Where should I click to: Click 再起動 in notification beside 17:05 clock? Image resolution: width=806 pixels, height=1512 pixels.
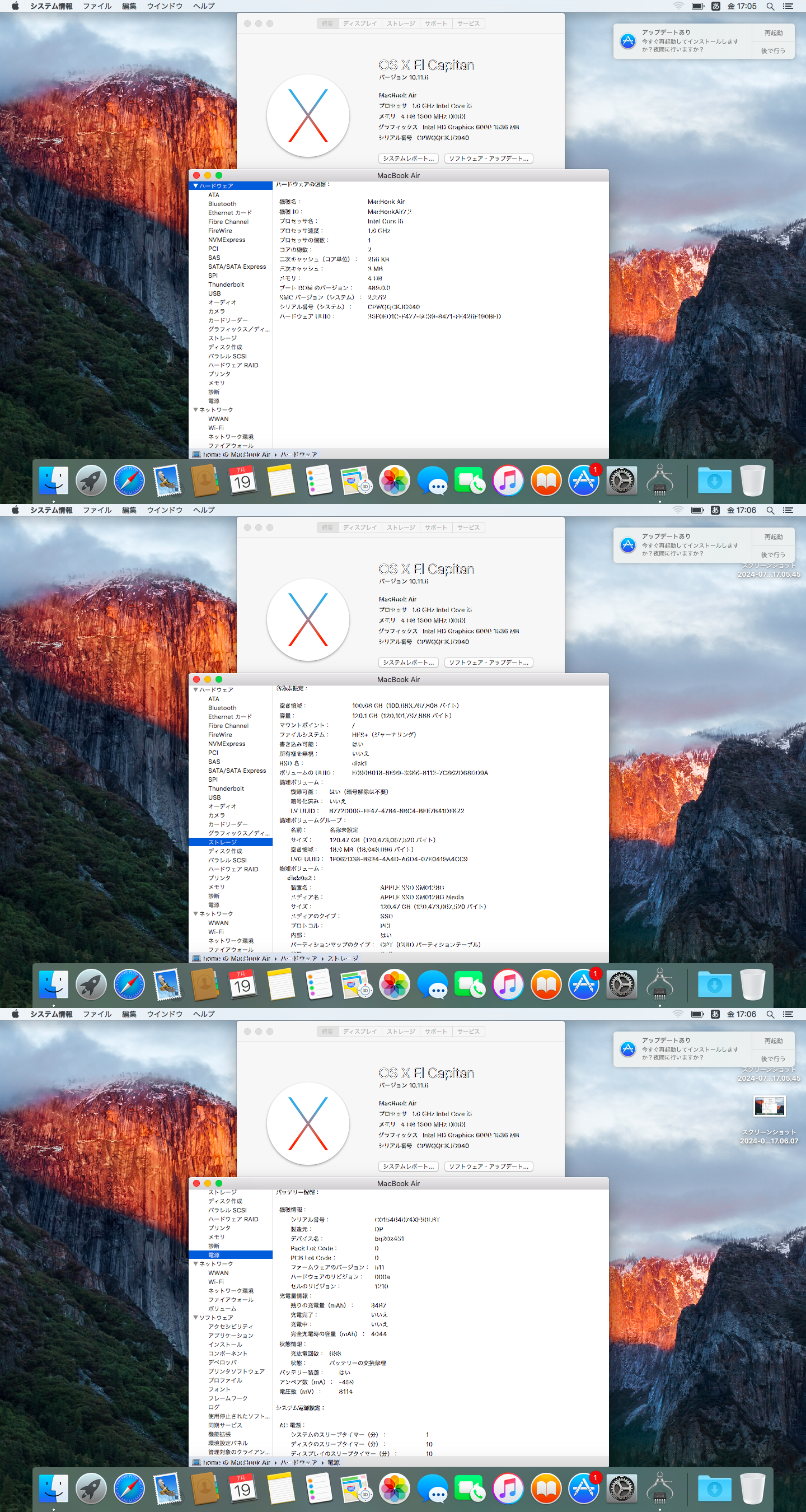pyautogui.click(x=773, y=33)
